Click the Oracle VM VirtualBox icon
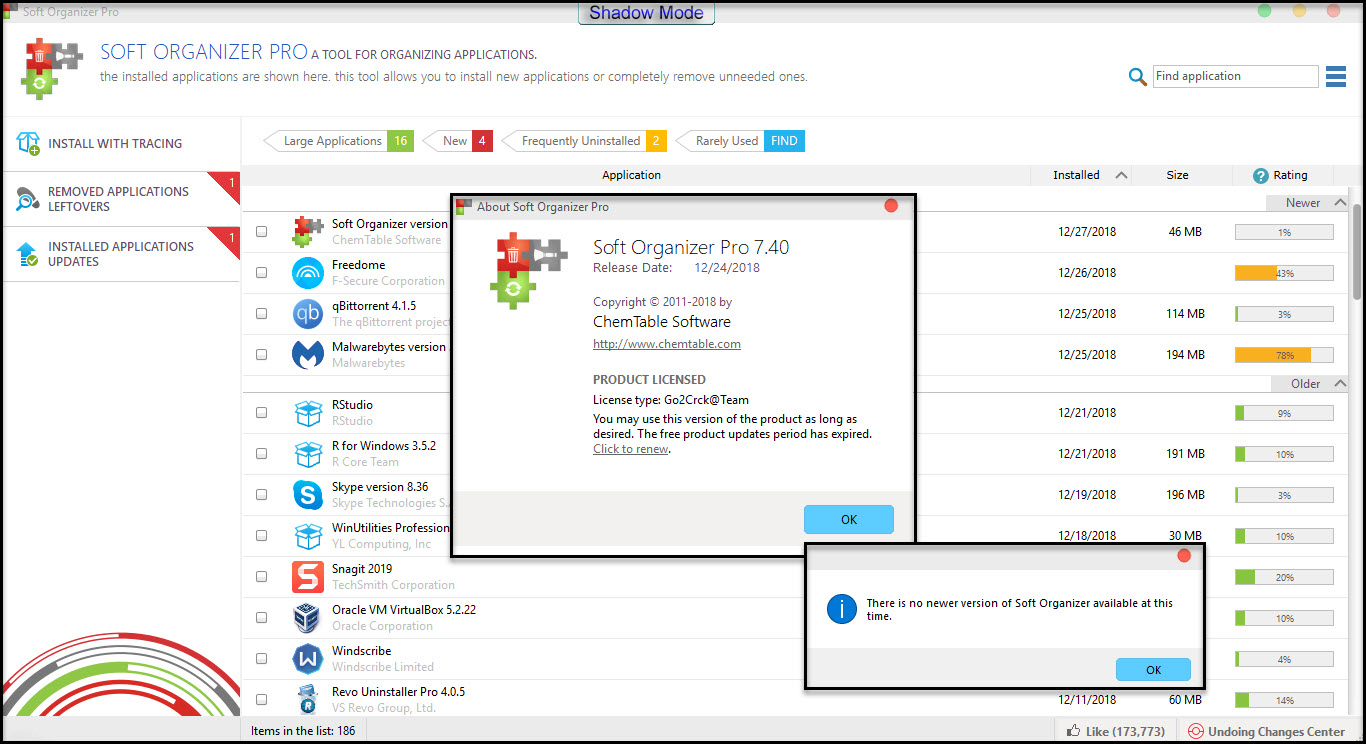The image size is (1366, 744). click(308, 618)
